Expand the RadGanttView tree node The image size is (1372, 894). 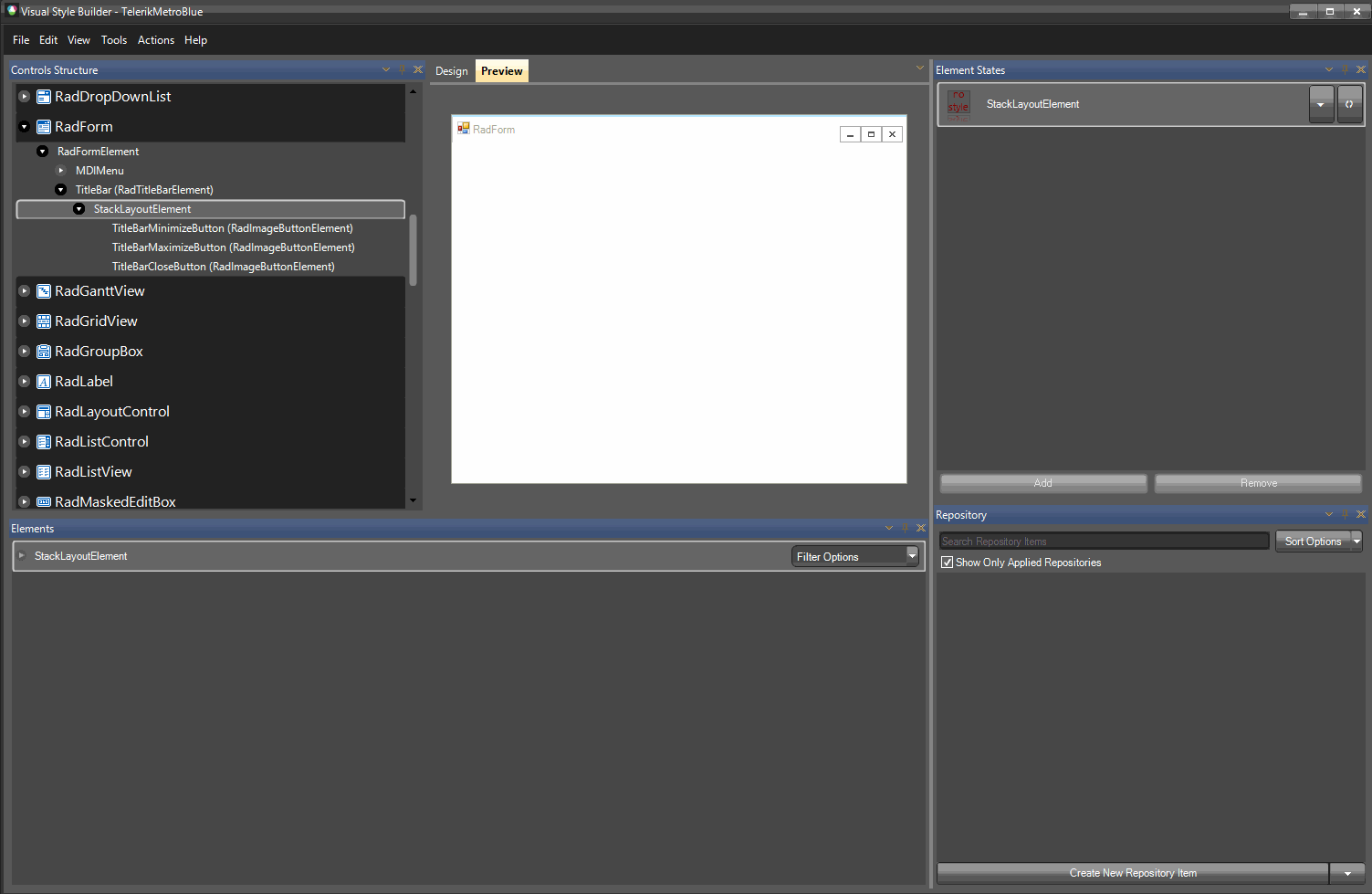point(25,291)
